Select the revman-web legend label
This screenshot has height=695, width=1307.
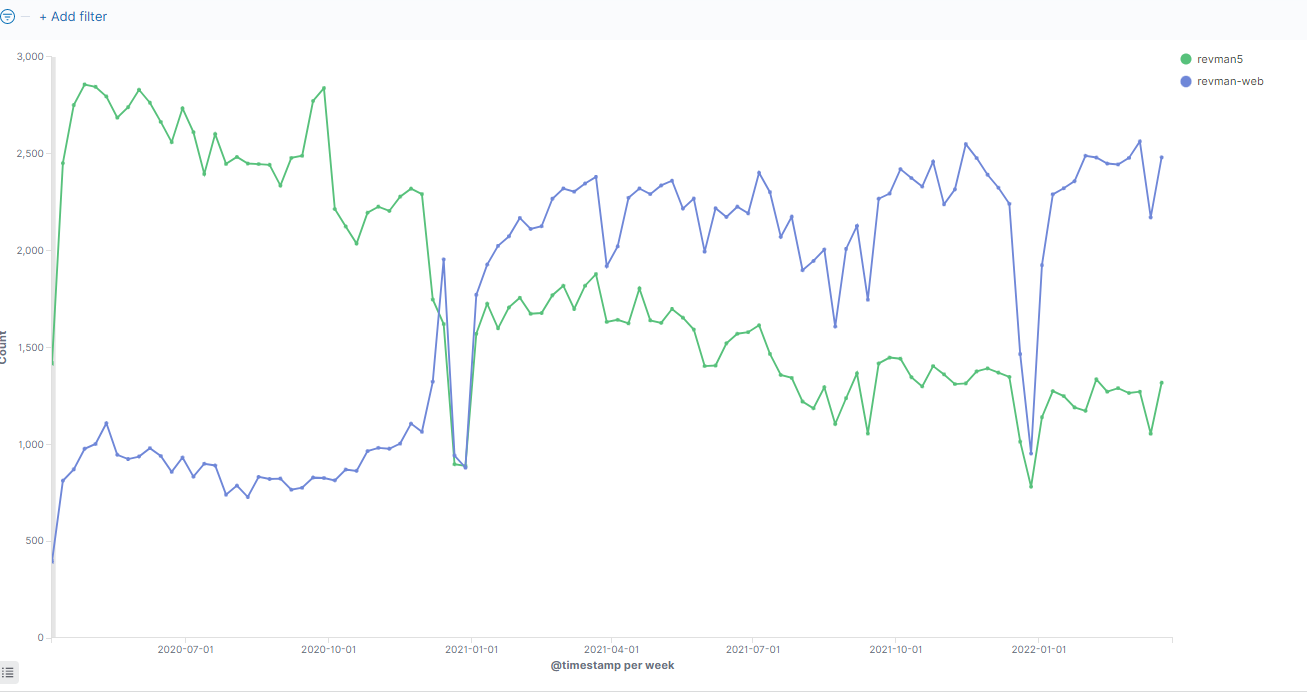[x=1230, y=81]
